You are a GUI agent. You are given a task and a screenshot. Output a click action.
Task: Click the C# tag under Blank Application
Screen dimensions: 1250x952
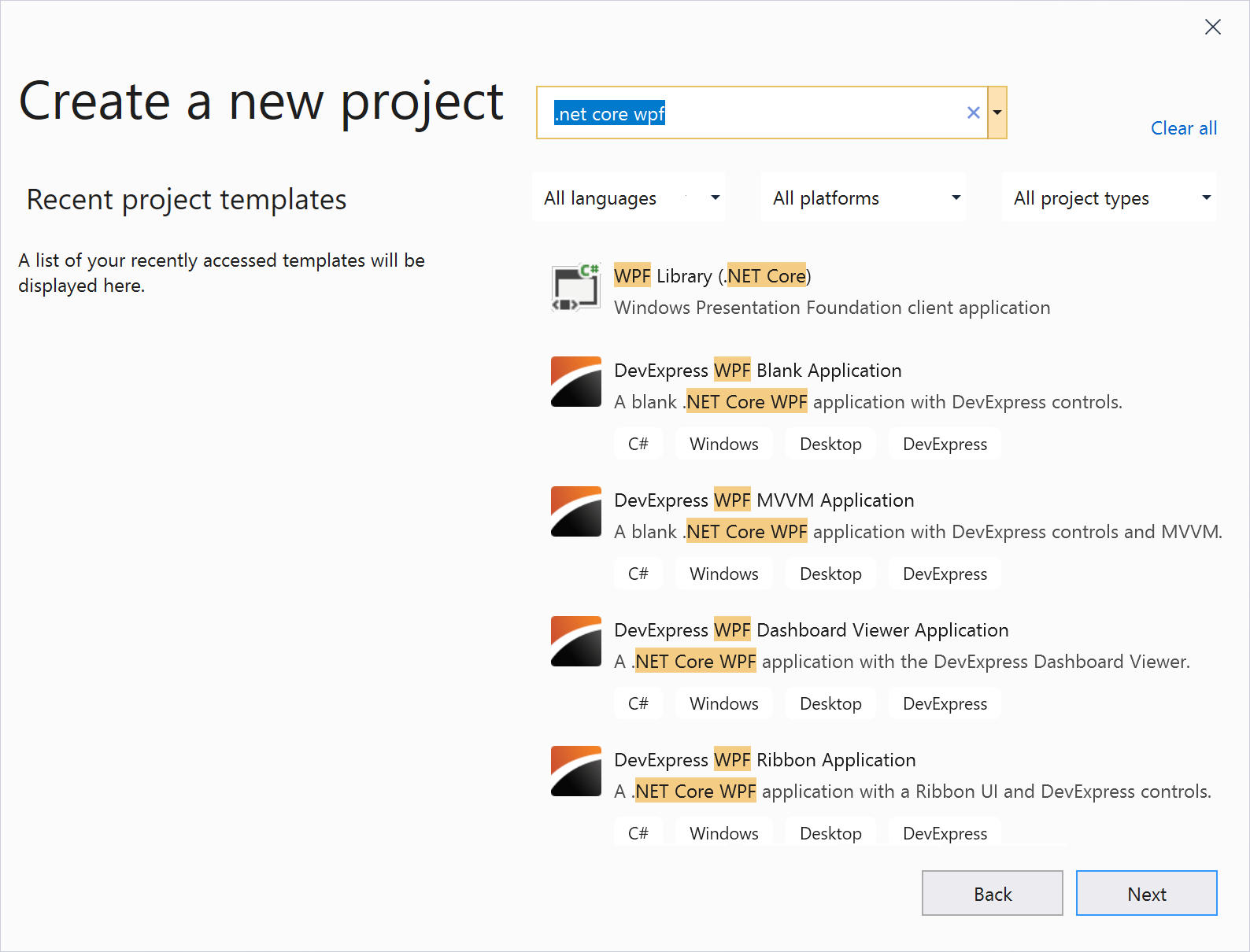(638, 443)
